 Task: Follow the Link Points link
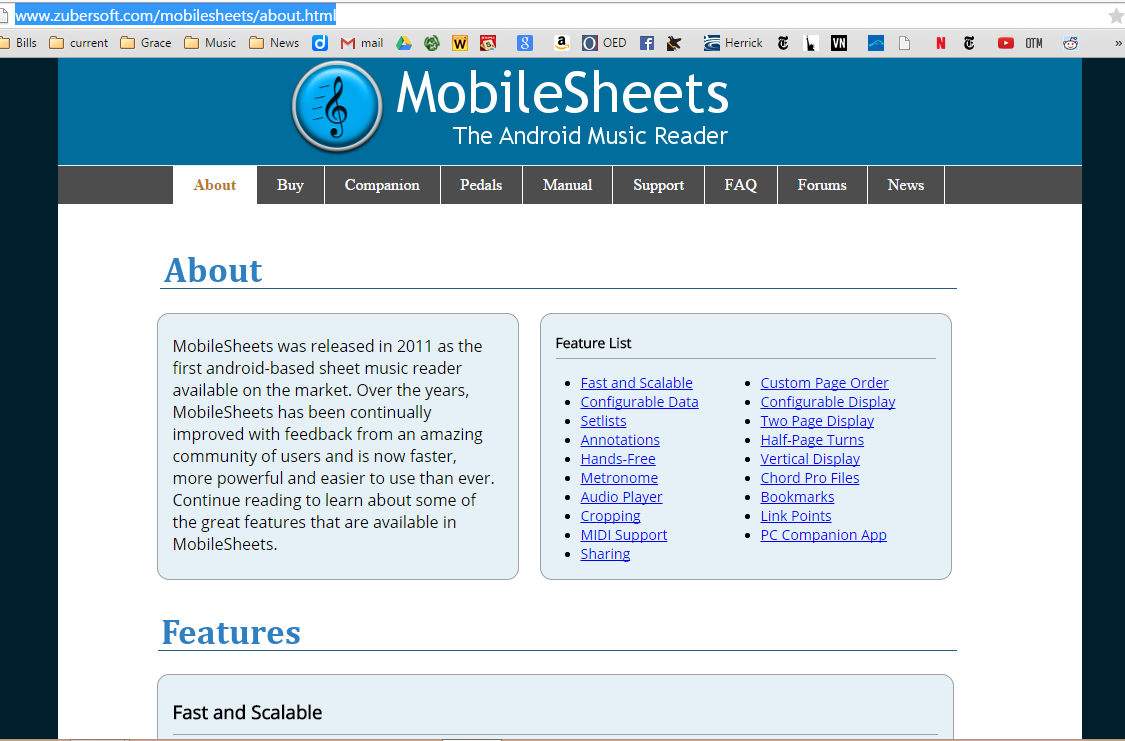pyautogui.click(x=796, y=516)
